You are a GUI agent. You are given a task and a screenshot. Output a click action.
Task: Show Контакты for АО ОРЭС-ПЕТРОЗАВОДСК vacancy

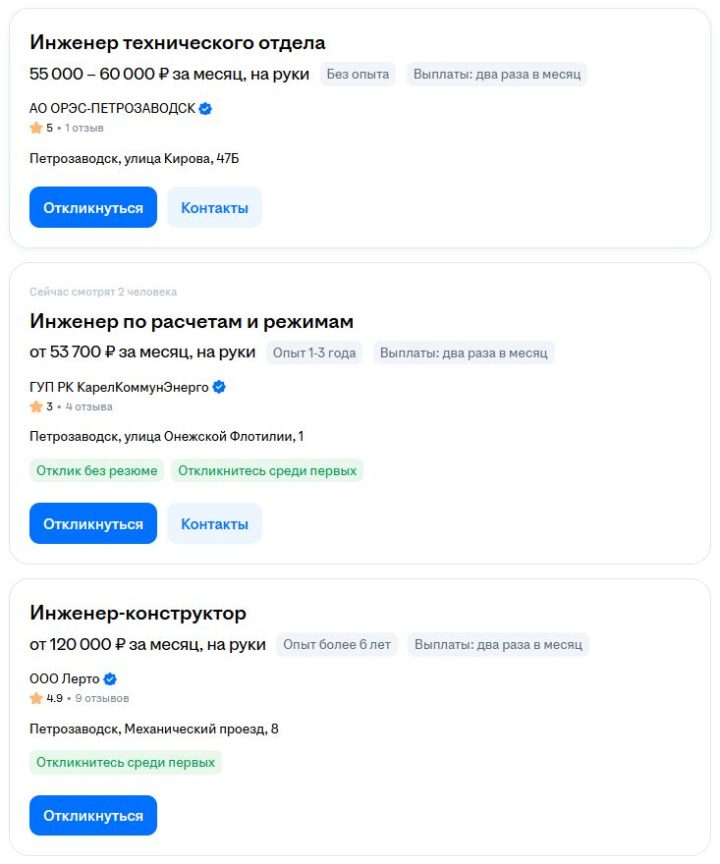point(214,207)
